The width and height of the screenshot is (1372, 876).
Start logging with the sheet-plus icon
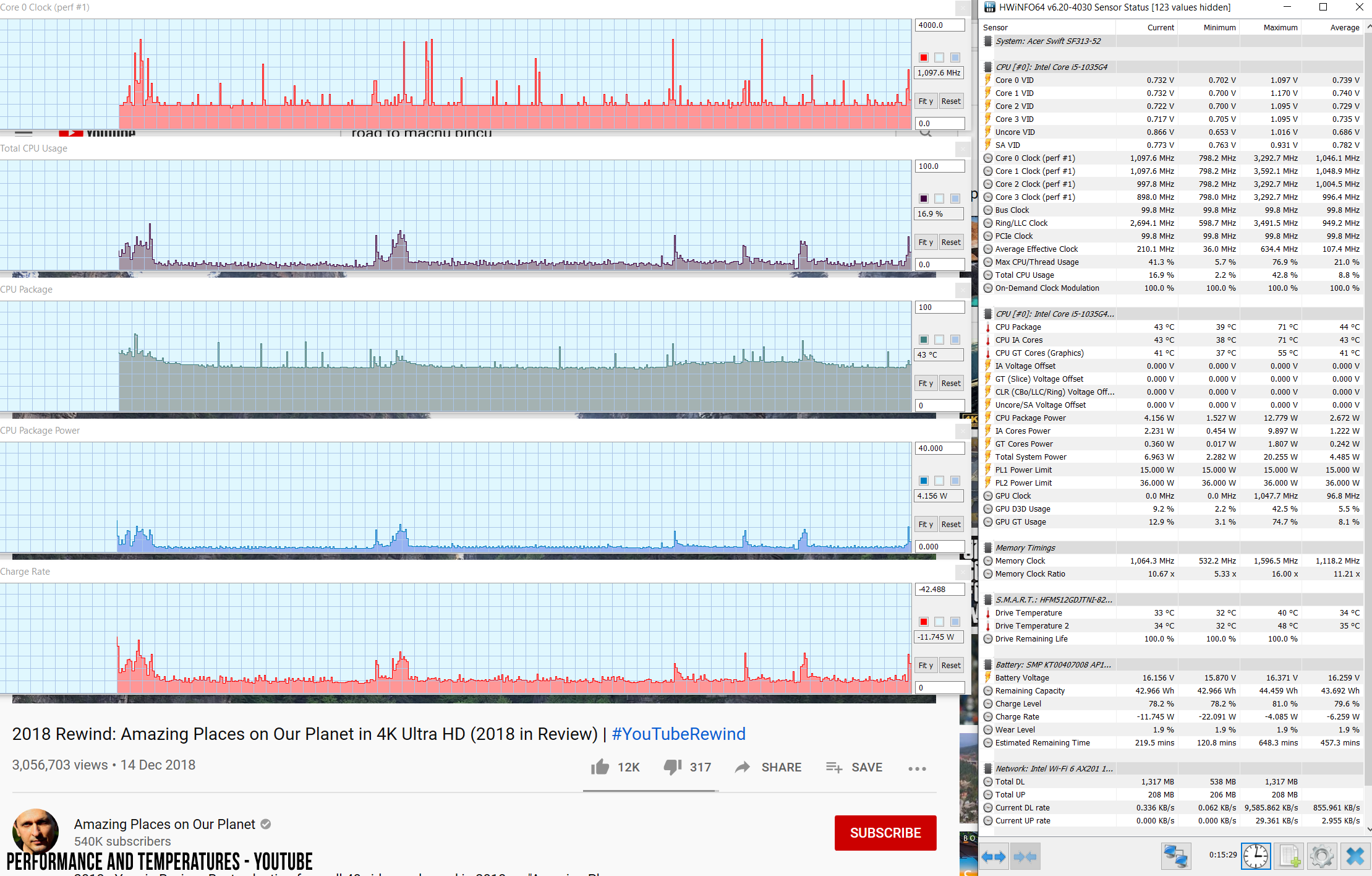click(1289, 857)
